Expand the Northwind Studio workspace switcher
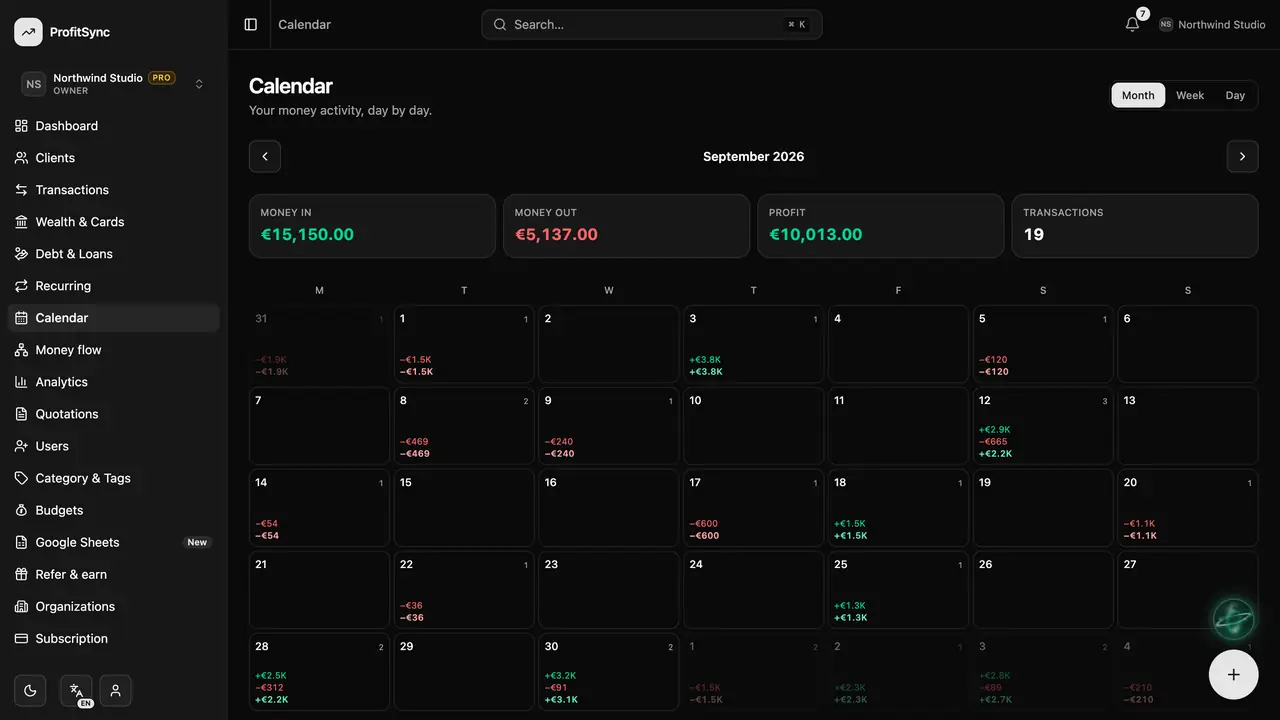This screenshot has width=1280, height=720. click(114, 84)
